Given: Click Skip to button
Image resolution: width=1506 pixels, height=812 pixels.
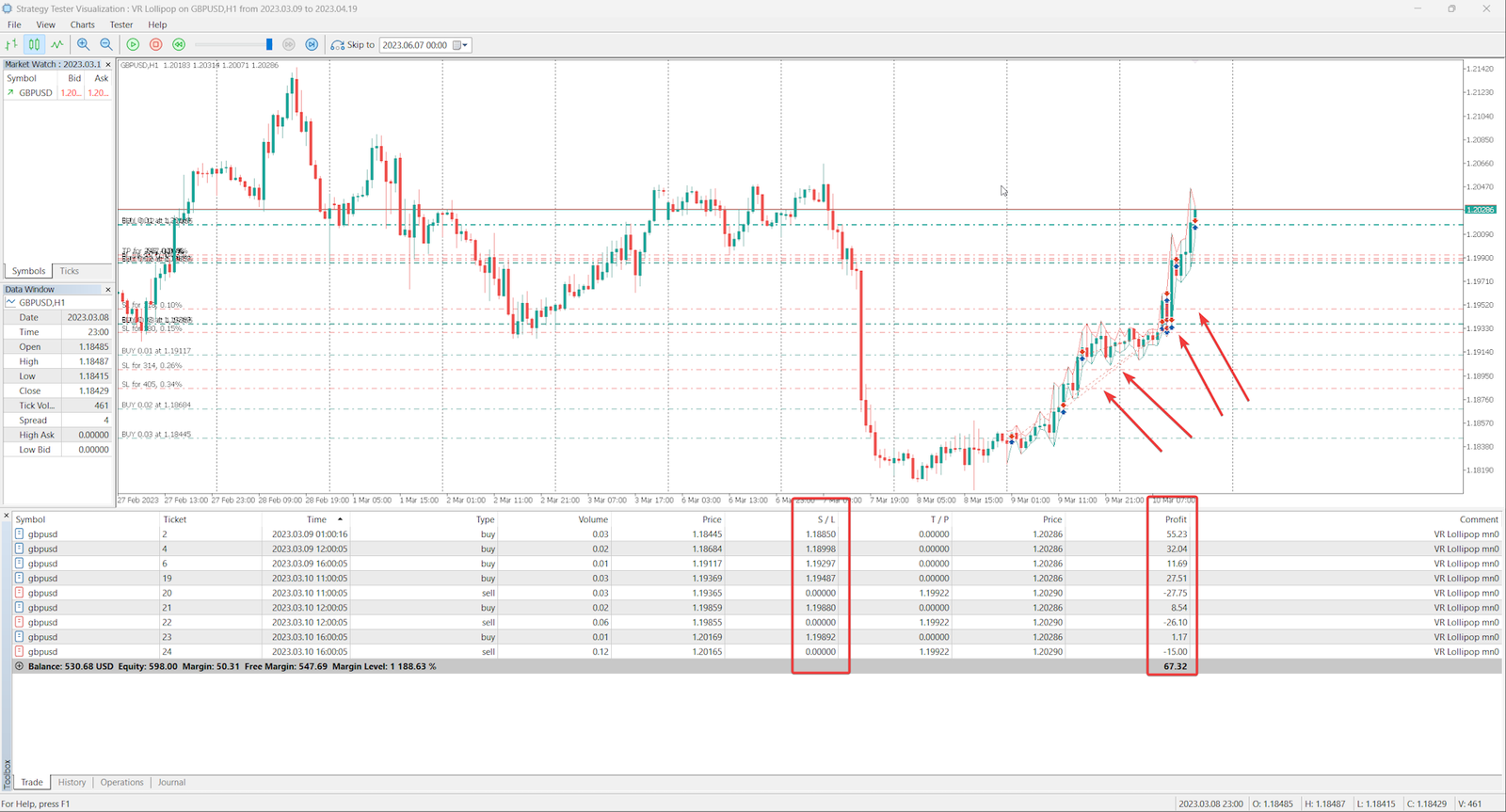Looking at the screenshot, I should [353, 44].
